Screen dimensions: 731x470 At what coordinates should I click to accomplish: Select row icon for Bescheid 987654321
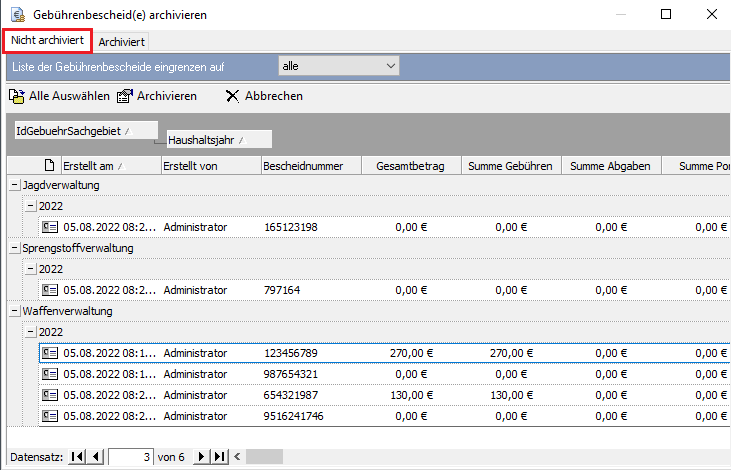50,373
